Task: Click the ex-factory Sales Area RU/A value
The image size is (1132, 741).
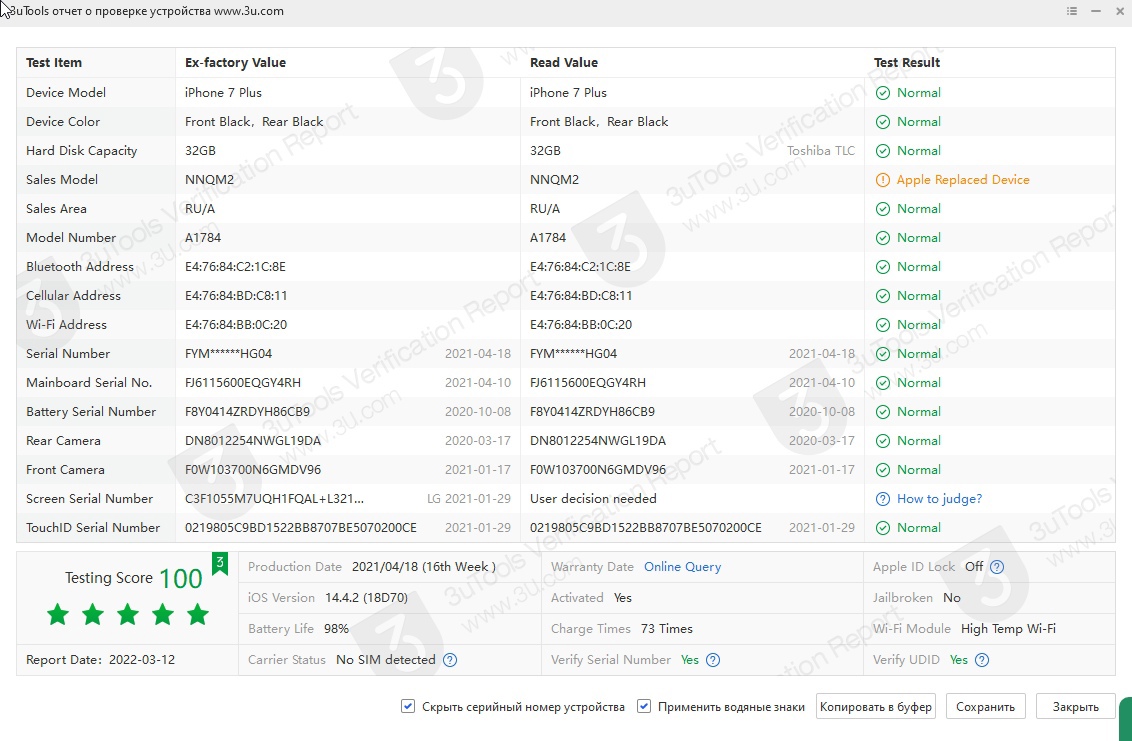Action: tap(200, 209)
